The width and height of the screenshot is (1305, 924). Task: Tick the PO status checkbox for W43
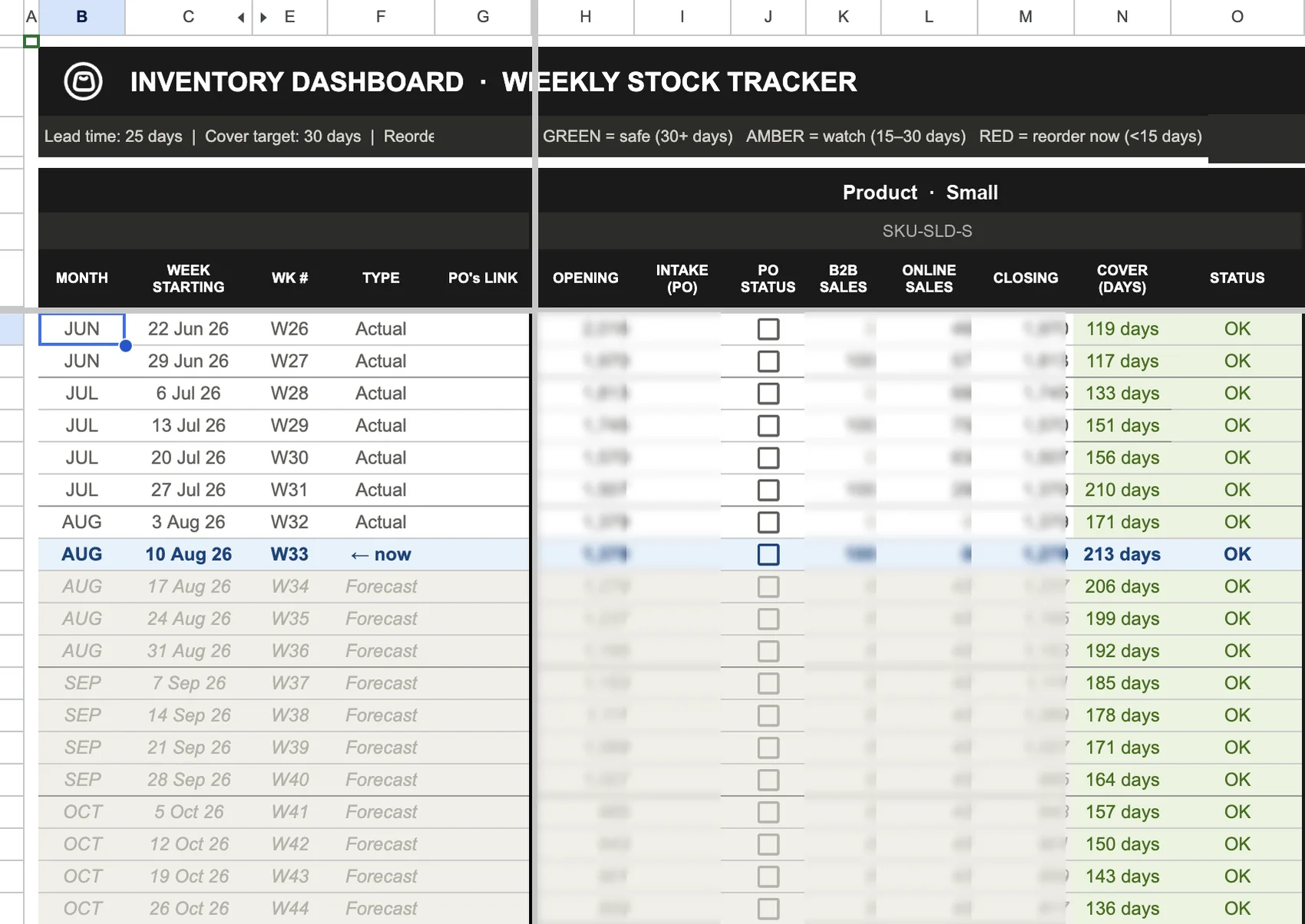click(x=768, y=877)
